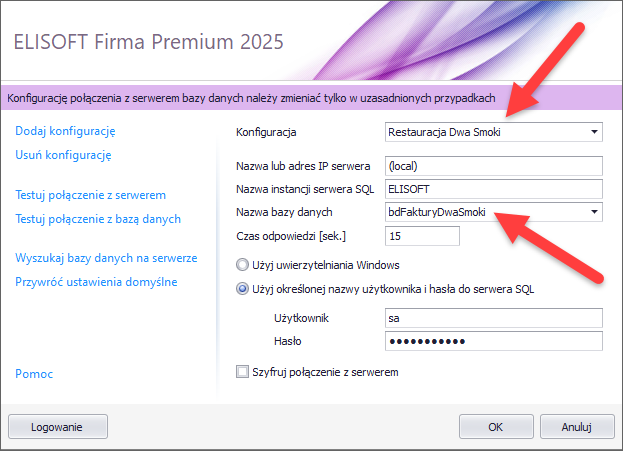Screen dimensions: 623x451
Task: Click Testuj połączenie z bazą danych
Action: [98, 218]
